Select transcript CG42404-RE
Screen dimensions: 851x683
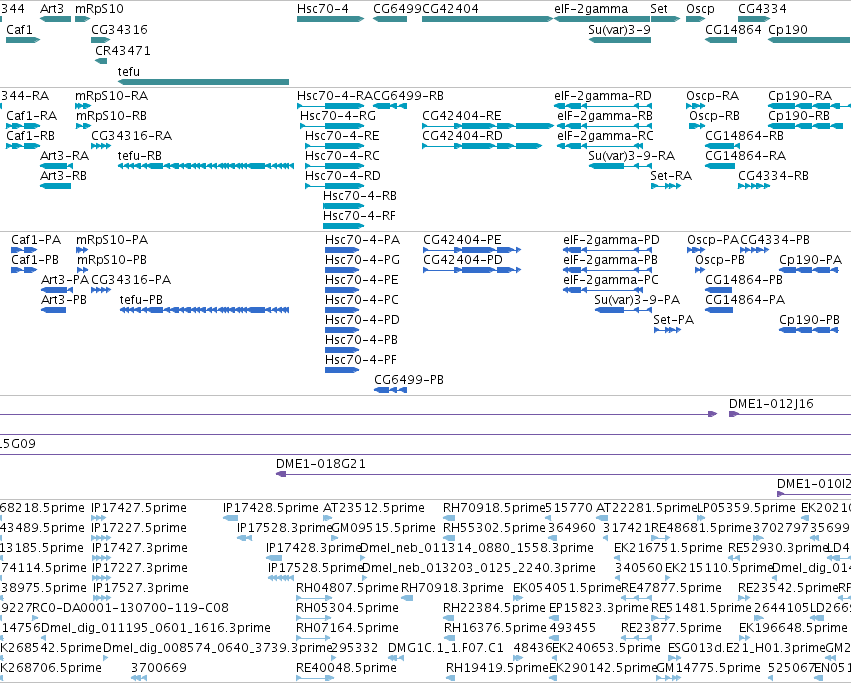pos(488,126)
